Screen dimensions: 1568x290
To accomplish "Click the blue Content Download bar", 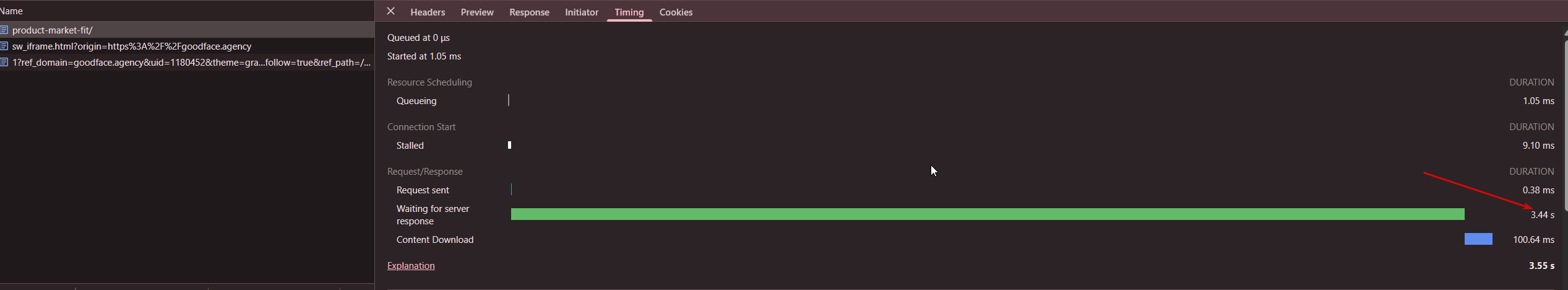I will pyautogui.click(x=1478, y=239).
